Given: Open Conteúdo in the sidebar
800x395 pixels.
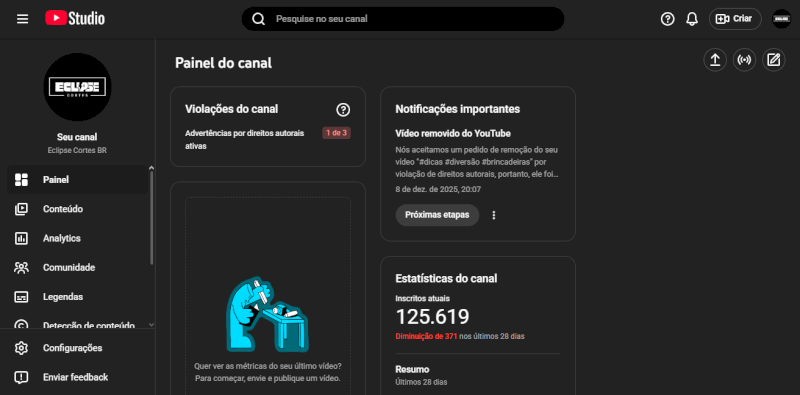Looking at the screenshot, I should pyautogui.click(x=77, y=209).
